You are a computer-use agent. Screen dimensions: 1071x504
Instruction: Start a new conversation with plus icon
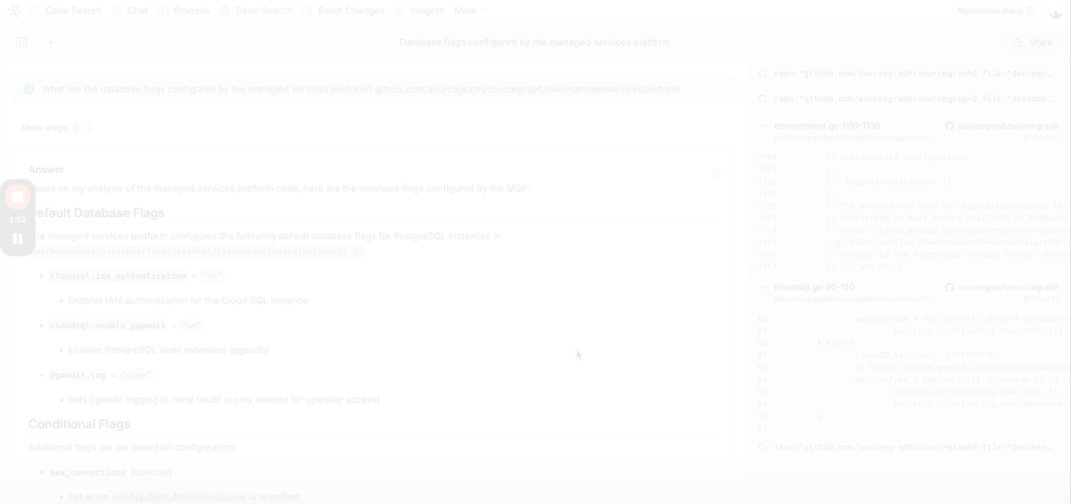(x=50, y=42)
